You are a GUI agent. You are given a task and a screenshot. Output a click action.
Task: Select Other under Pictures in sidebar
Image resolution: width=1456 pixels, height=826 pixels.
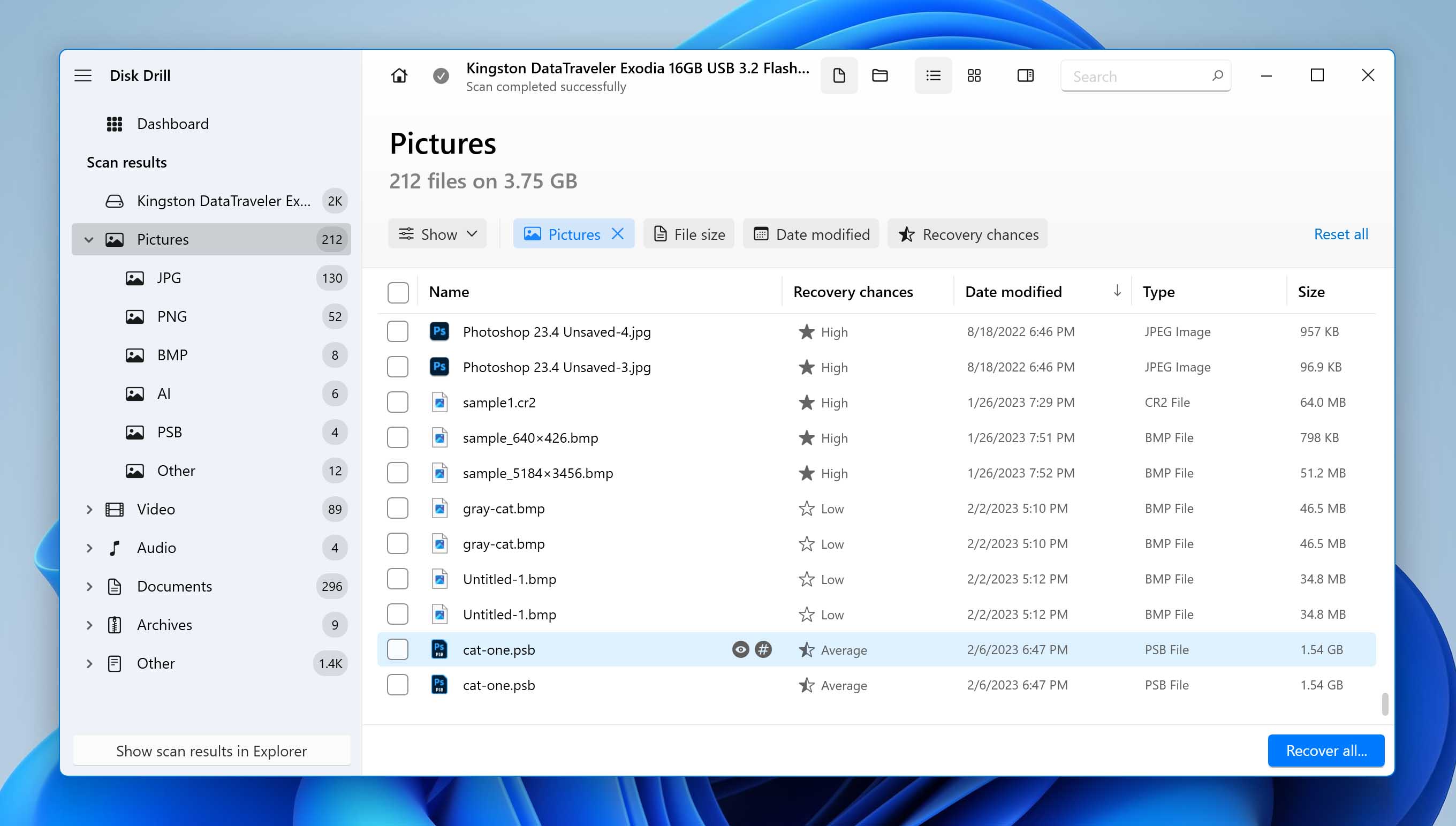(212, 471)
